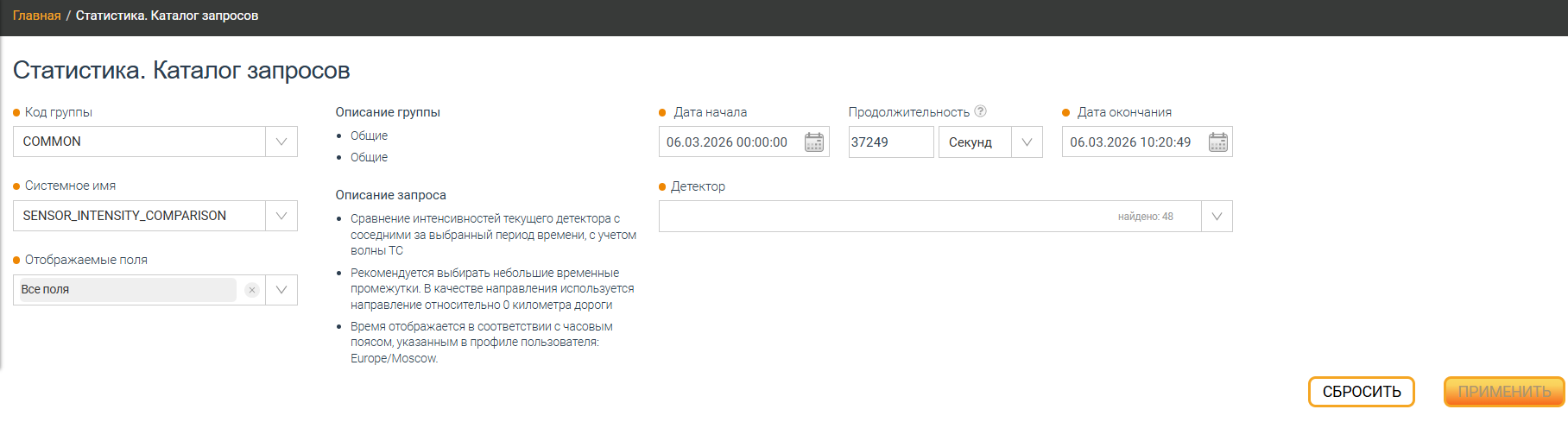Click the 'Рекомендуется выбирать' description bullet
This screenshot has height=422, width=1568.
click(492, 289)
